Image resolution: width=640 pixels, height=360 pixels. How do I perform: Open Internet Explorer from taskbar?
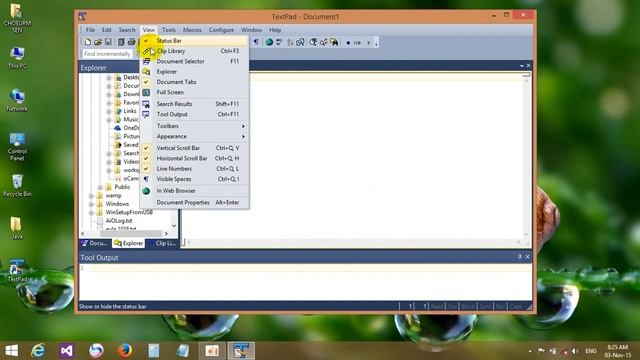38,351
